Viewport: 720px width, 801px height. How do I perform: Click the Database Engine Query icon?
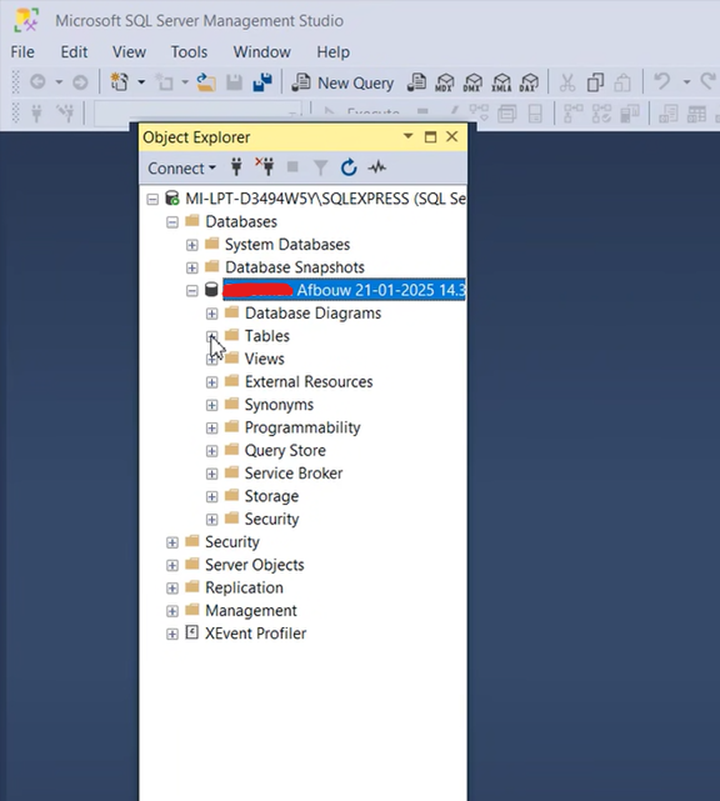pos(416,82)
